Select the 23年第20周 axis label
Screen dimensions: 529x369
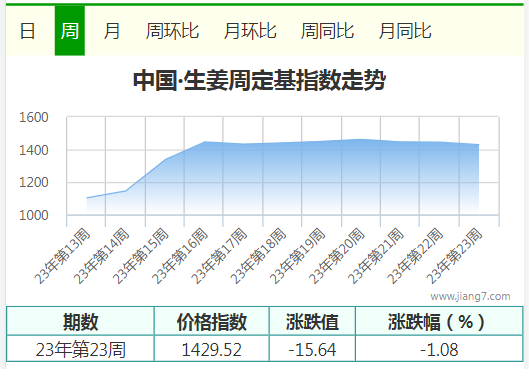pos(337,256)
